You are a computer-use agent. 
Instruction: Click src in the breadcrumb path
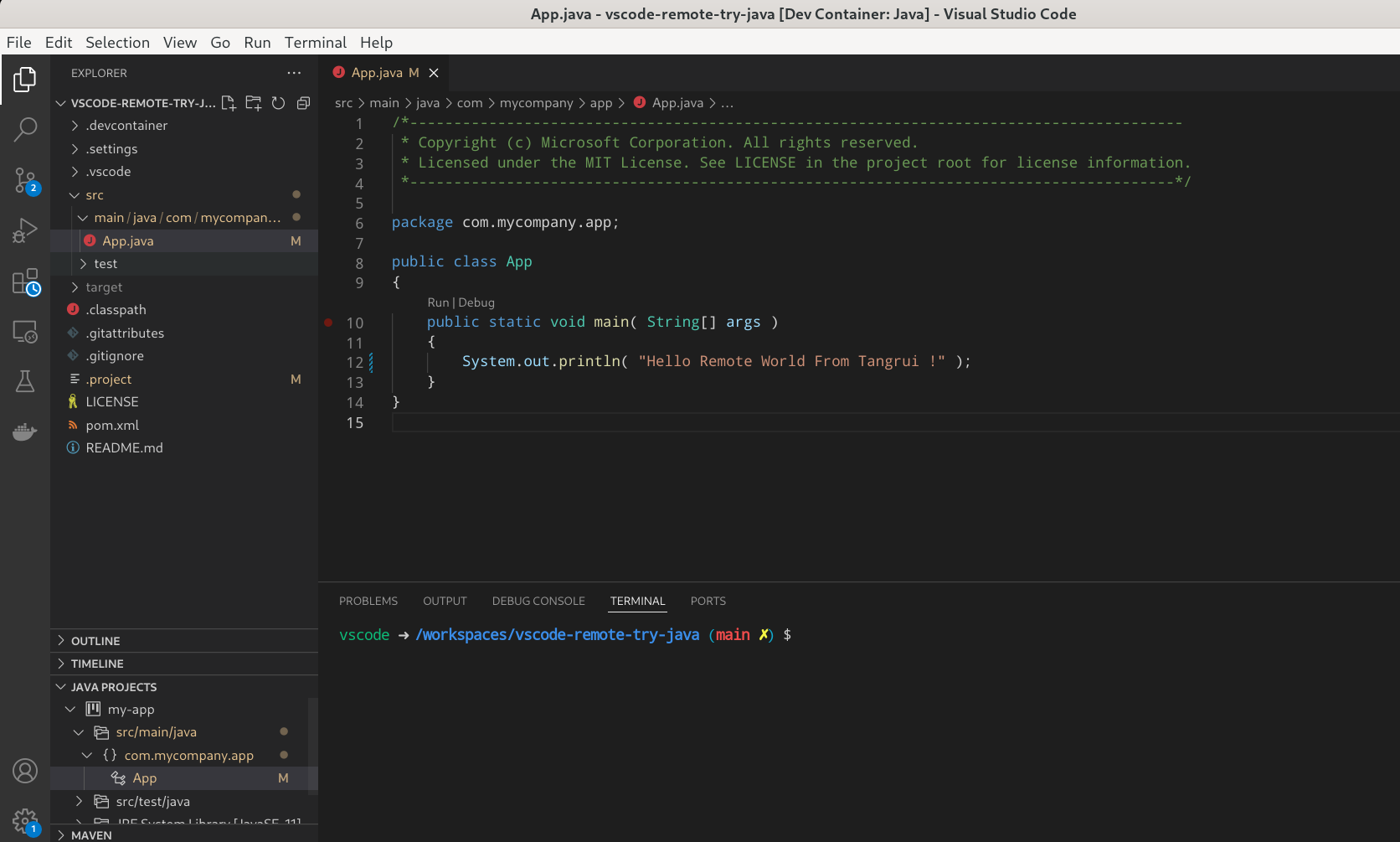coord(343,103)
